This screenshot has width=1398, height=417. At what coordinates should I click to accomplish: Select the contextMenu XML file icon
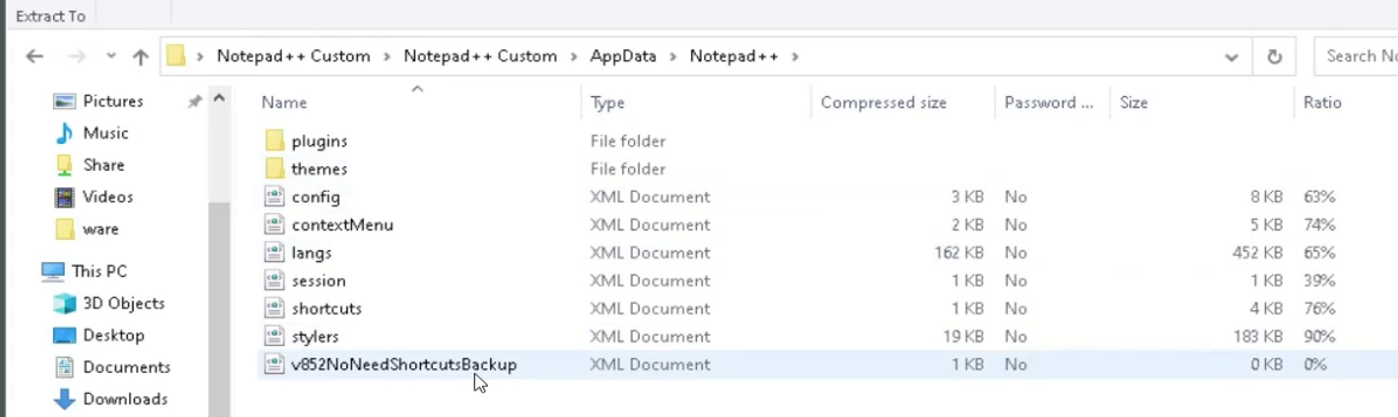click(275, 225)
